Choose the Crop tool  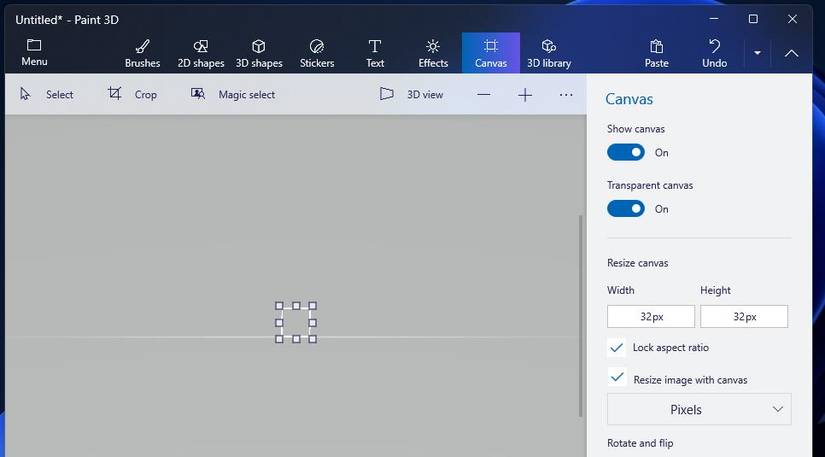[x=132, y=94]
